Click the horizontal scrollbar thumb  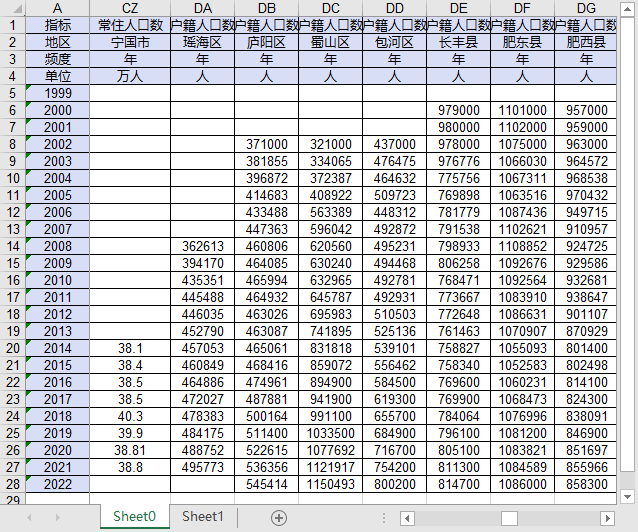coord(509,518)
